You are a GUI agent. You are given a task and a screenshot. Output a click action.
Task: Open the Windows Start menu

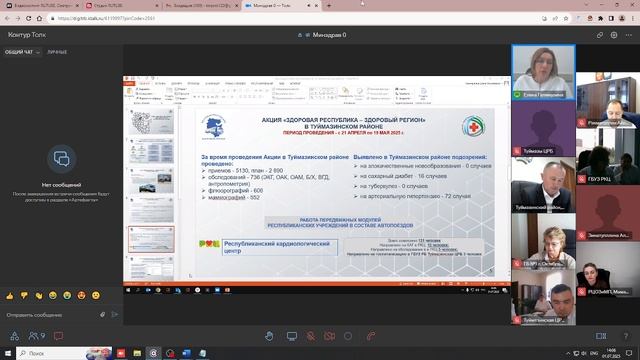[8, 353]
